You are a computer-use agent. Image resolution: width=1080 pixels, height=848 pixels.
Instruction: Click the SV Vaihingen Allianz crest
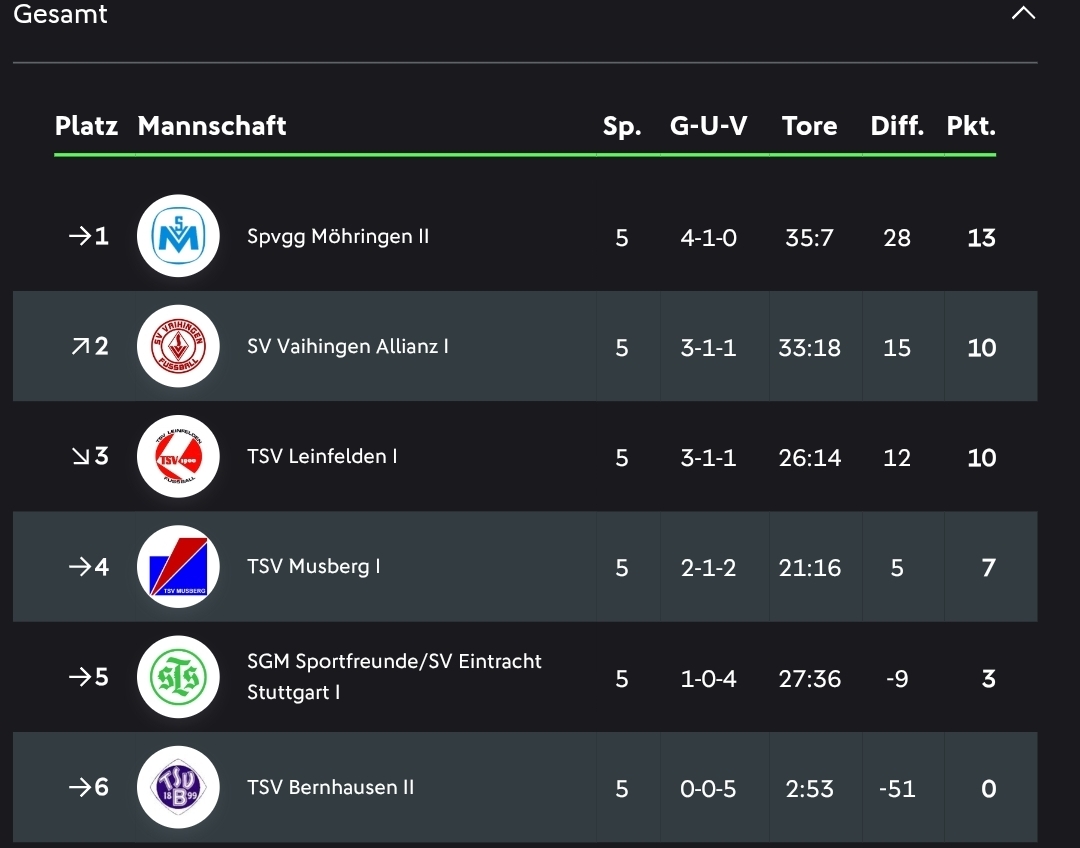(178, 347)
